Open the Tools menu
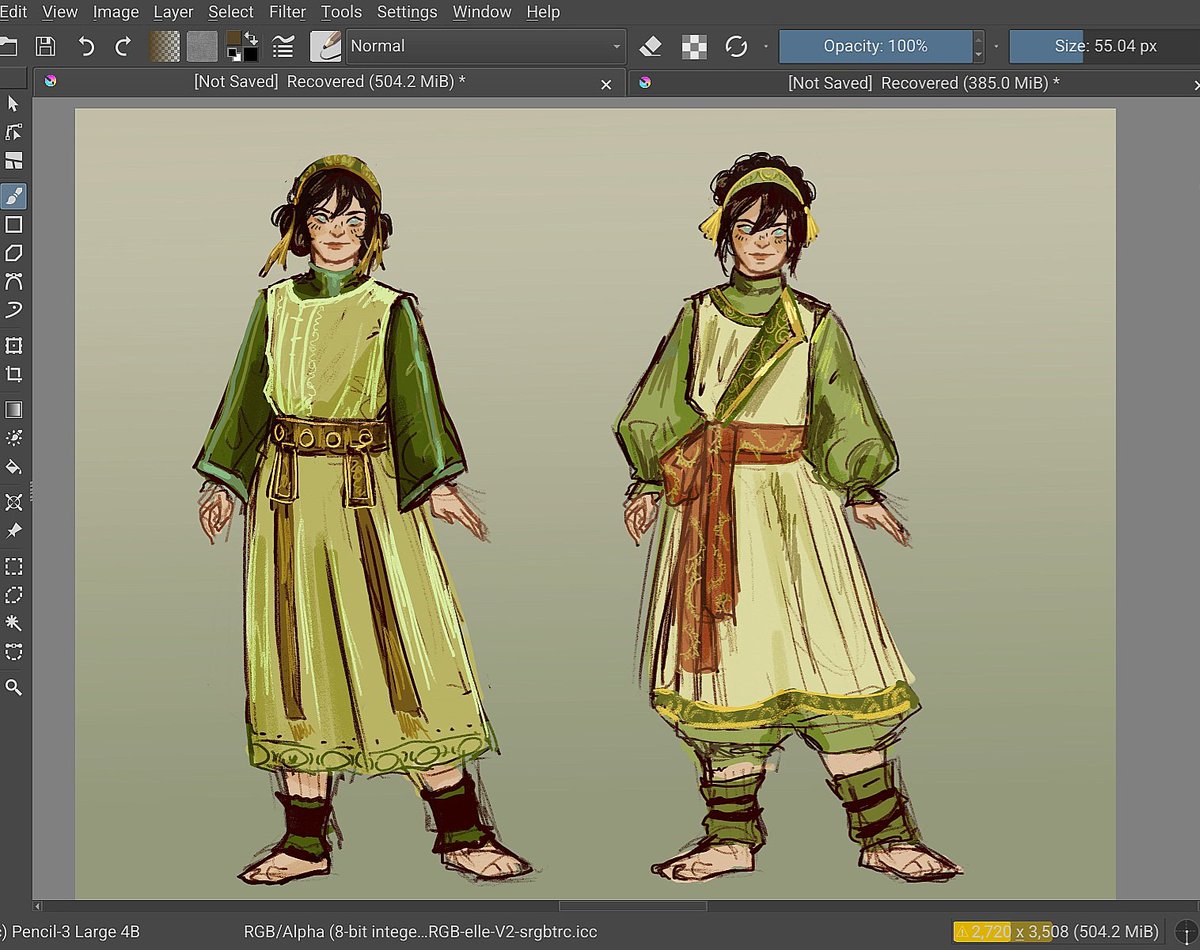The width and height of the screenshot is (1200, 950). [342, 12]
